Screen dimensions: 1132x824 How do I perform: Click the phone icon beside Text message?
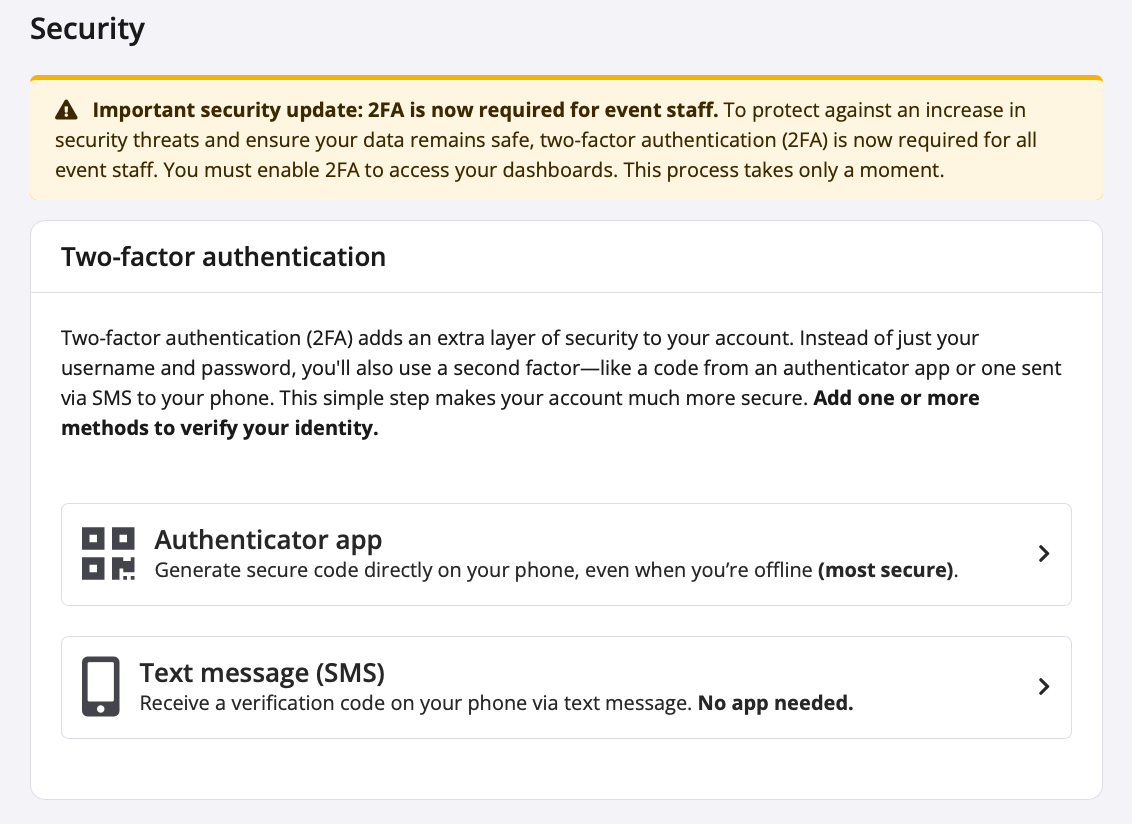pos(100,686)
